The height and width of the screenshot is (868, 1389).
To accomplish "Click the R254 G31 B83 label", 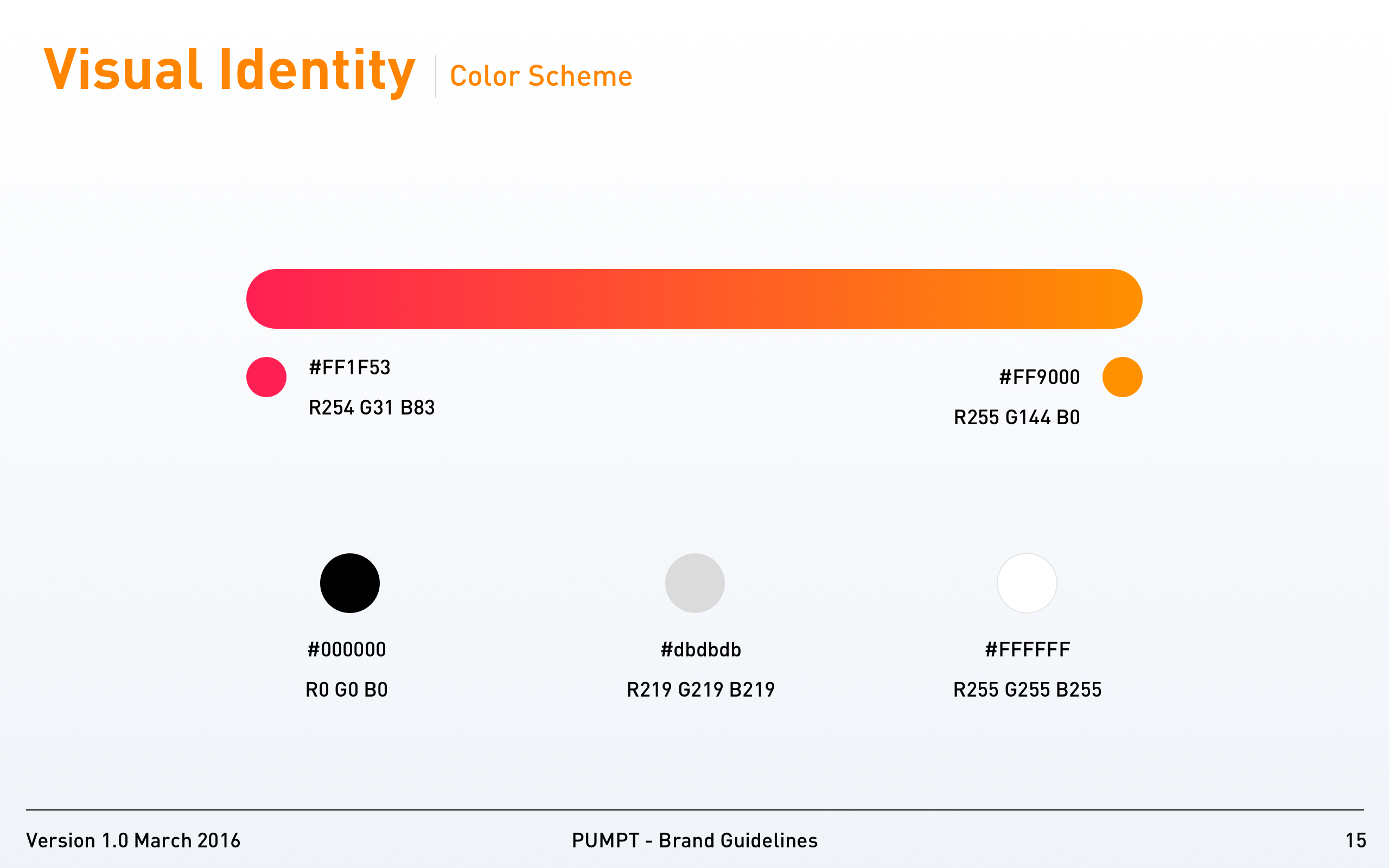I will pyautogui.click(x=371, y=407).
